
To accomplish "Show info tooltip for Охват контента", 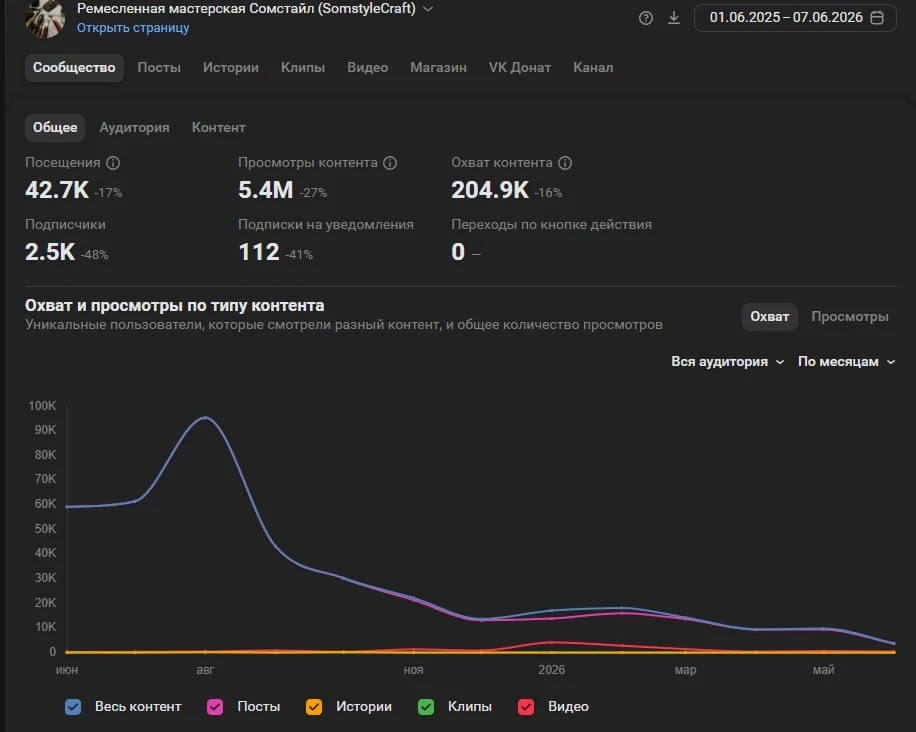I will (x=565, y=163).
